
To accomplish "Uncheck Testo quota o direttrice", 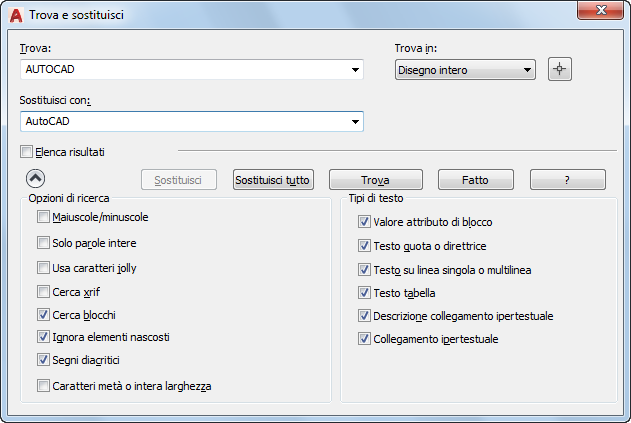I will click(x=364, y=246).
